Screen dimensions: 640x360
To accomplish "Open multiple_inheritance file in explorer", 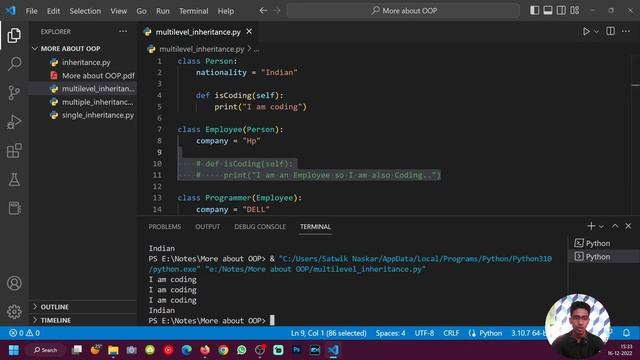I will [x=83, y=102].
